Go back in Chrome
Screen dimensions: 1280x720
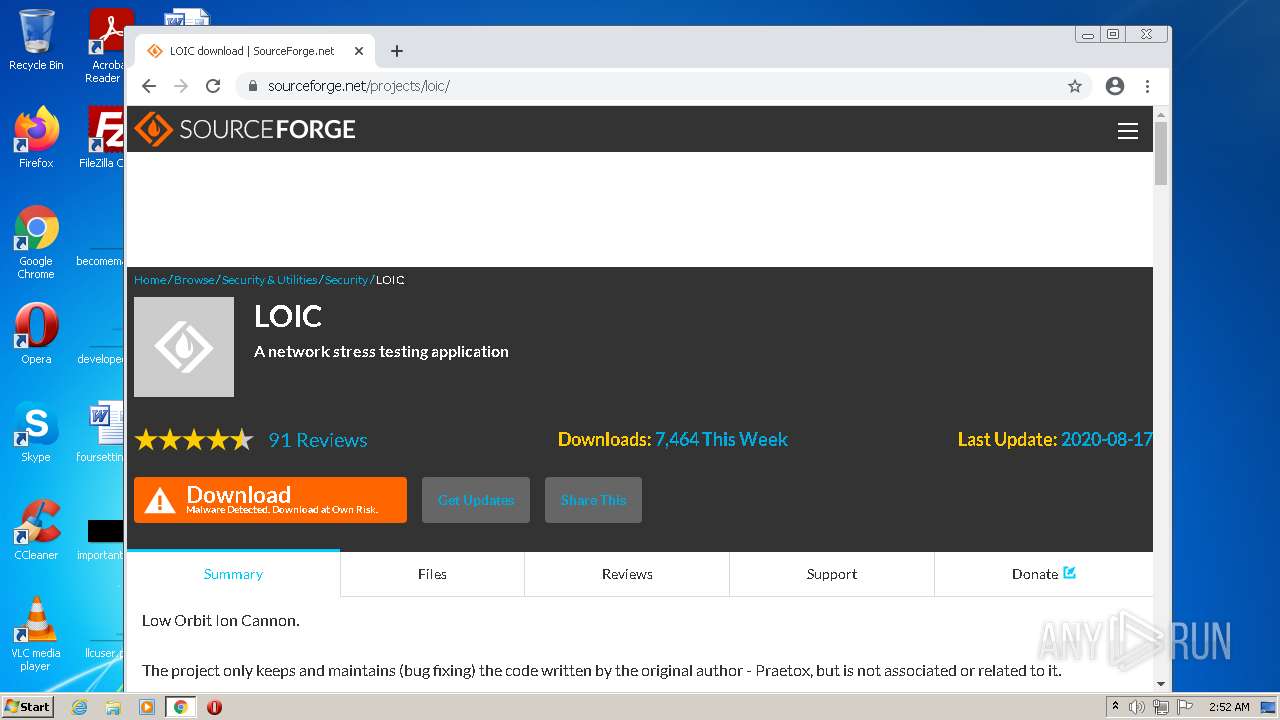[149, 86]
